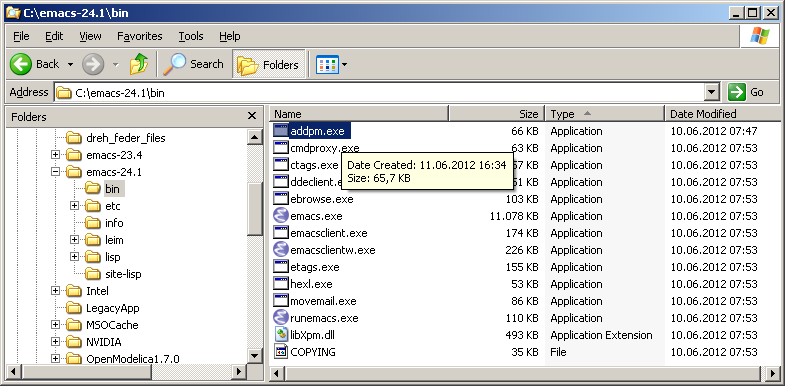This screenshot has height=386, width=785.
Task: Sort files by Size column
Action: pos(497,114)
